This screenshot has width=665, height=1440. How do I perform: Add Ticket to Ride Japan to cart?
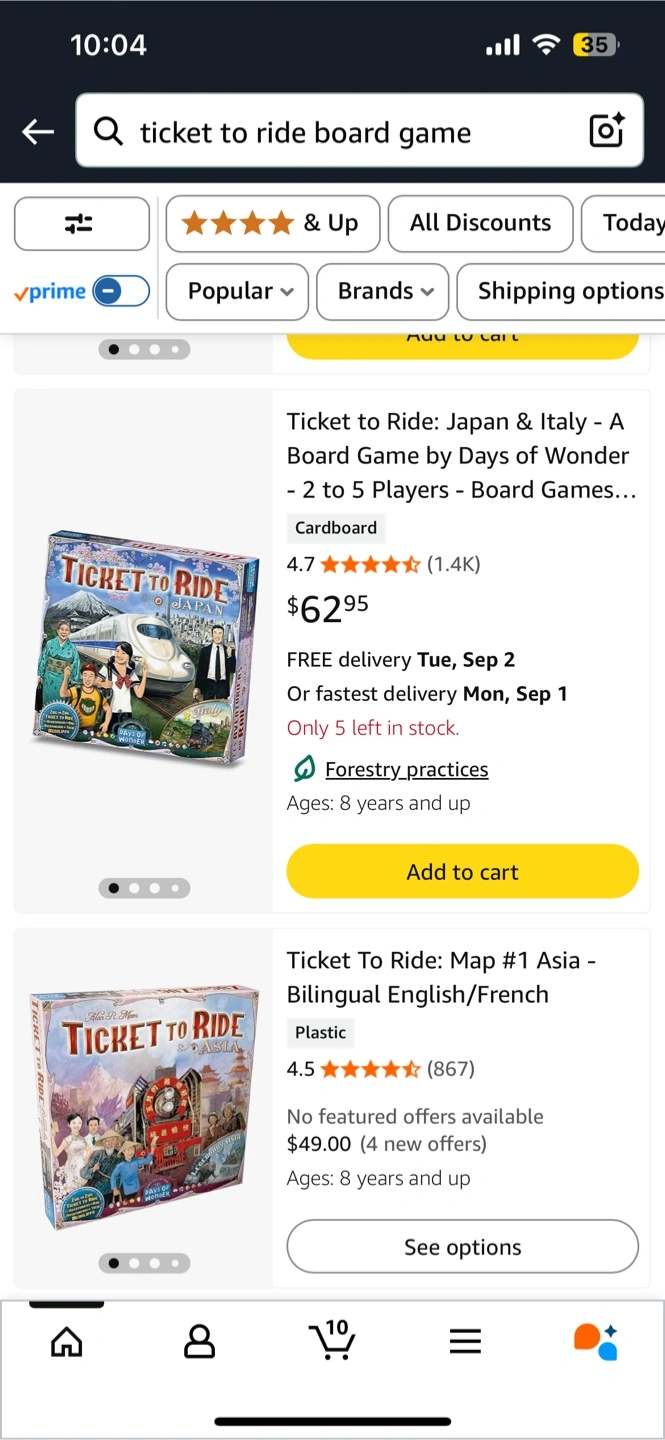[x=462, y=871]
